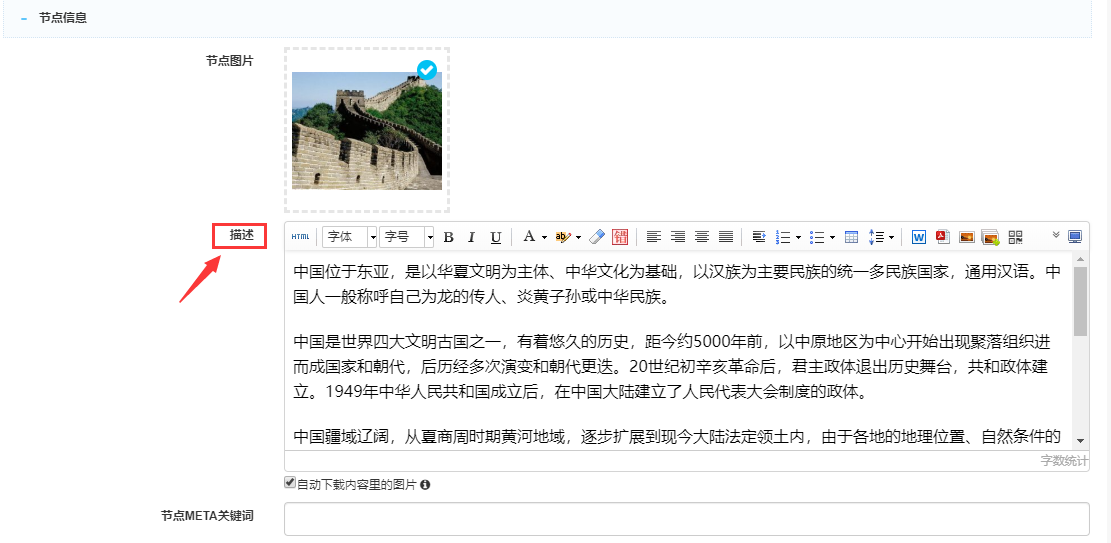This screenshot has width=1111, height=543.
Task: Open line spacing dropdown arrow
Action: (x=891, y=237)
